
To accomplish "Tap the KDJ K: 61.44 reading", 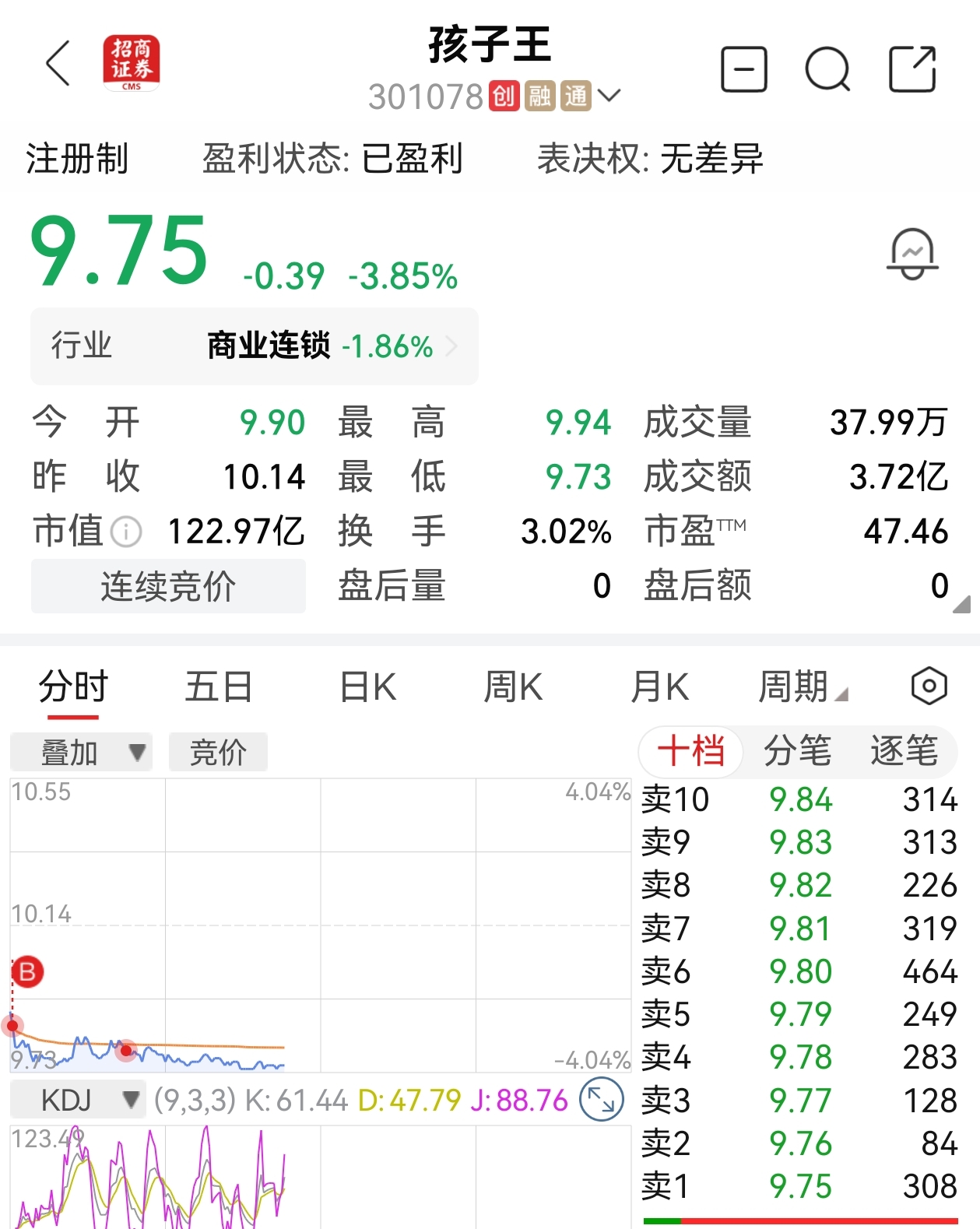I will pos(296,1101).
